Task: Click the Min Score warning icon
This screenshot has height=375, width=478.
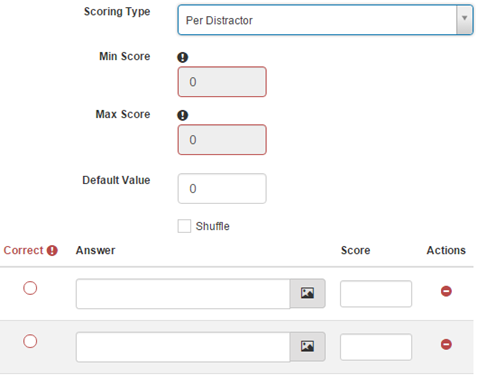Action: pos(182,57)
